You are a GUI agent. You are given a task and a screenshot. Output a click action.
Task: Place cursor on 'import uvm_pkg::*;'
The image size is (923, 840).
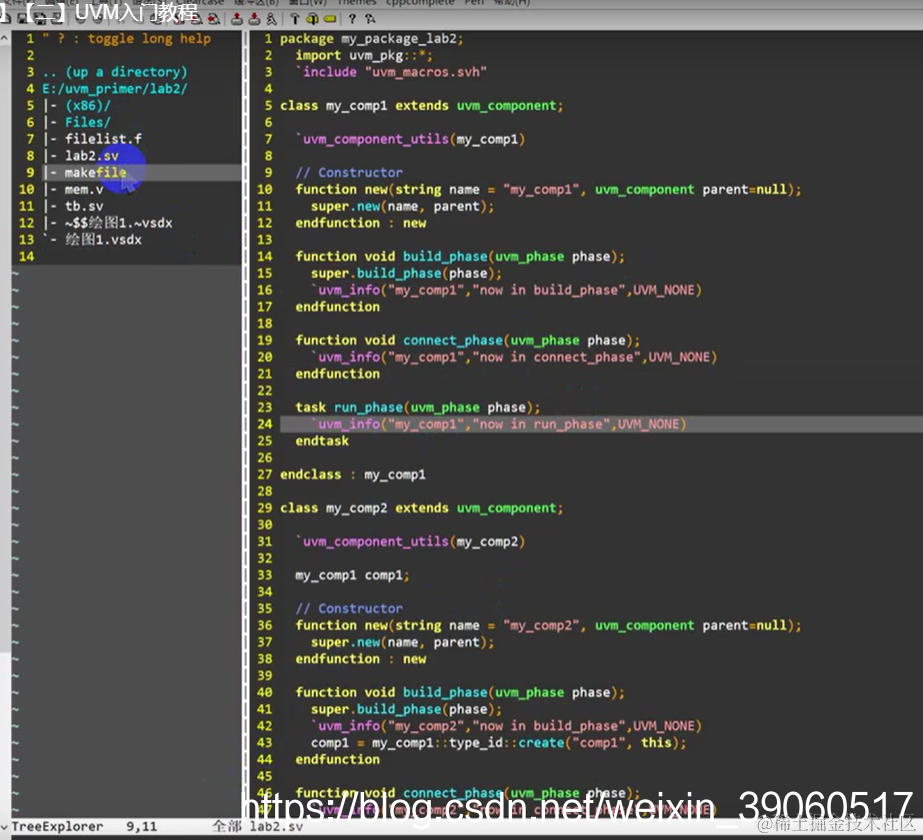(x=364, y=55)
